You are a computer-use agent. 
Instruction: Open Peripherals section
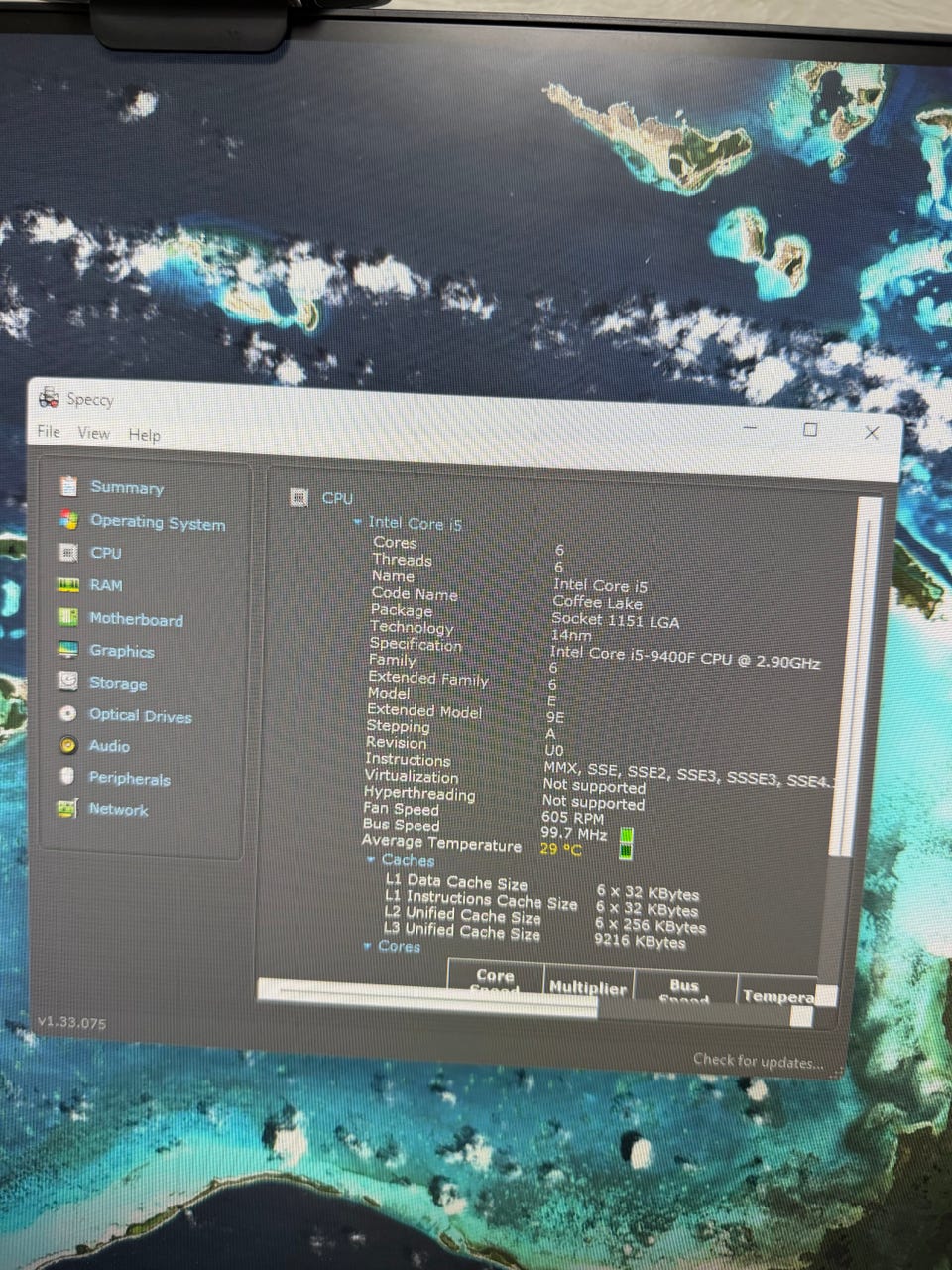[x=129, y=779]
